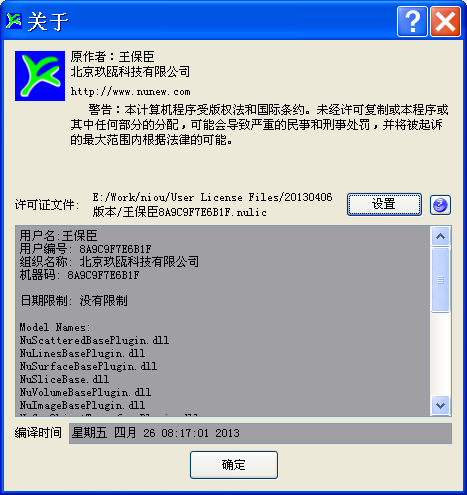Click the license file path text
The image size is (467, 495).
point(212,205)
